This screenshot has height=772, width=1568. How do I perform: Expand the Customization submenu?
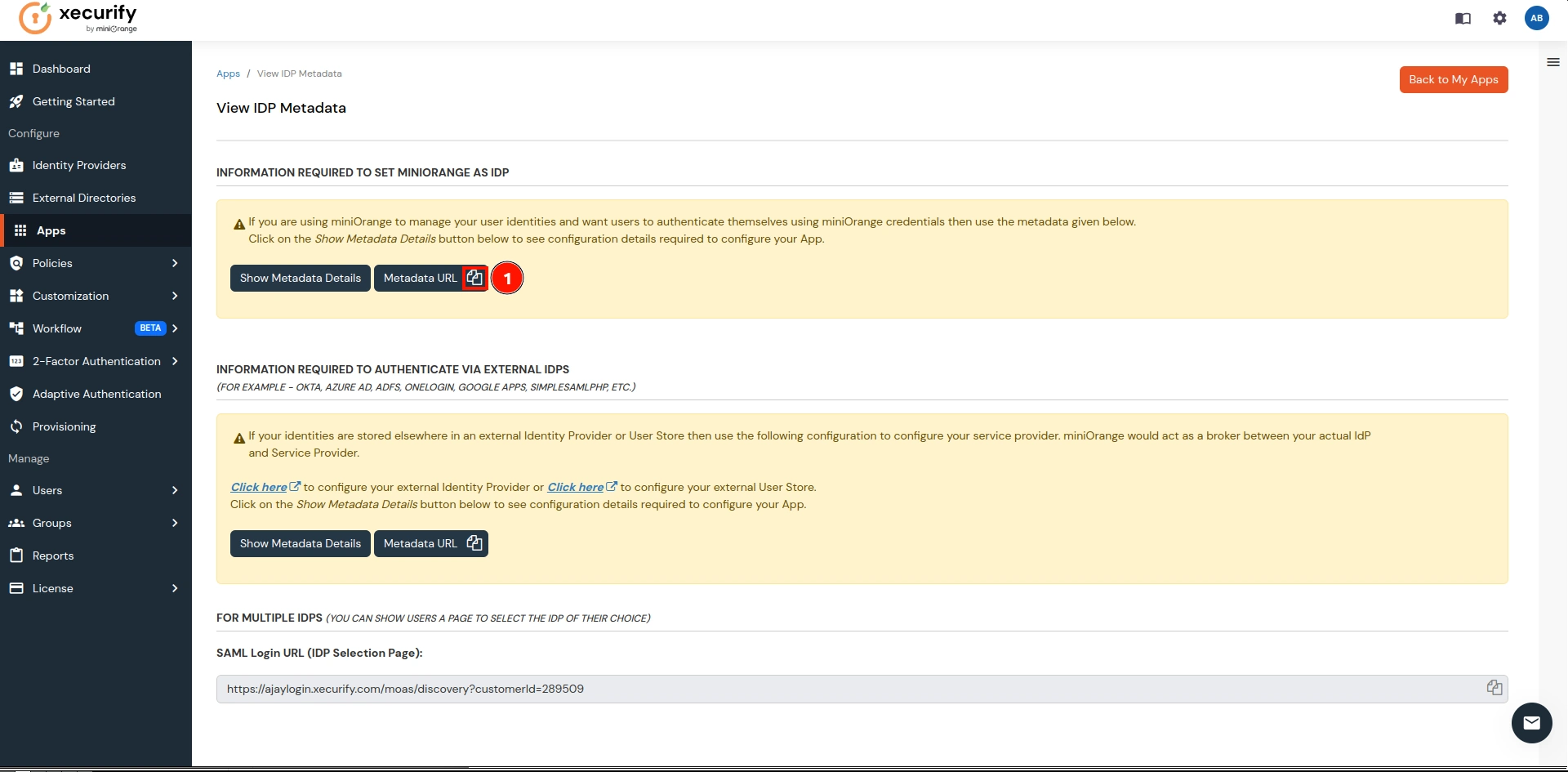click(x=175, y=296)
